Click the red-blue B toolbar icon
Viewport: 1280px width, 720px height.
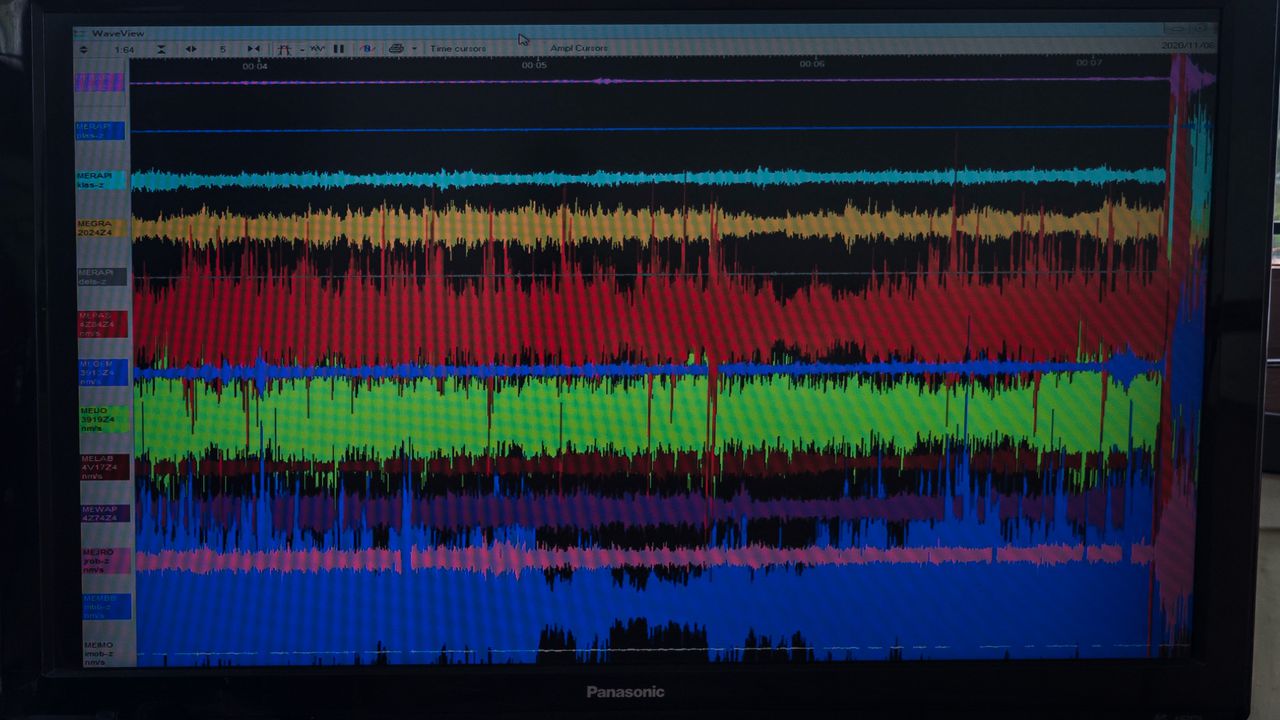[366, 49]
